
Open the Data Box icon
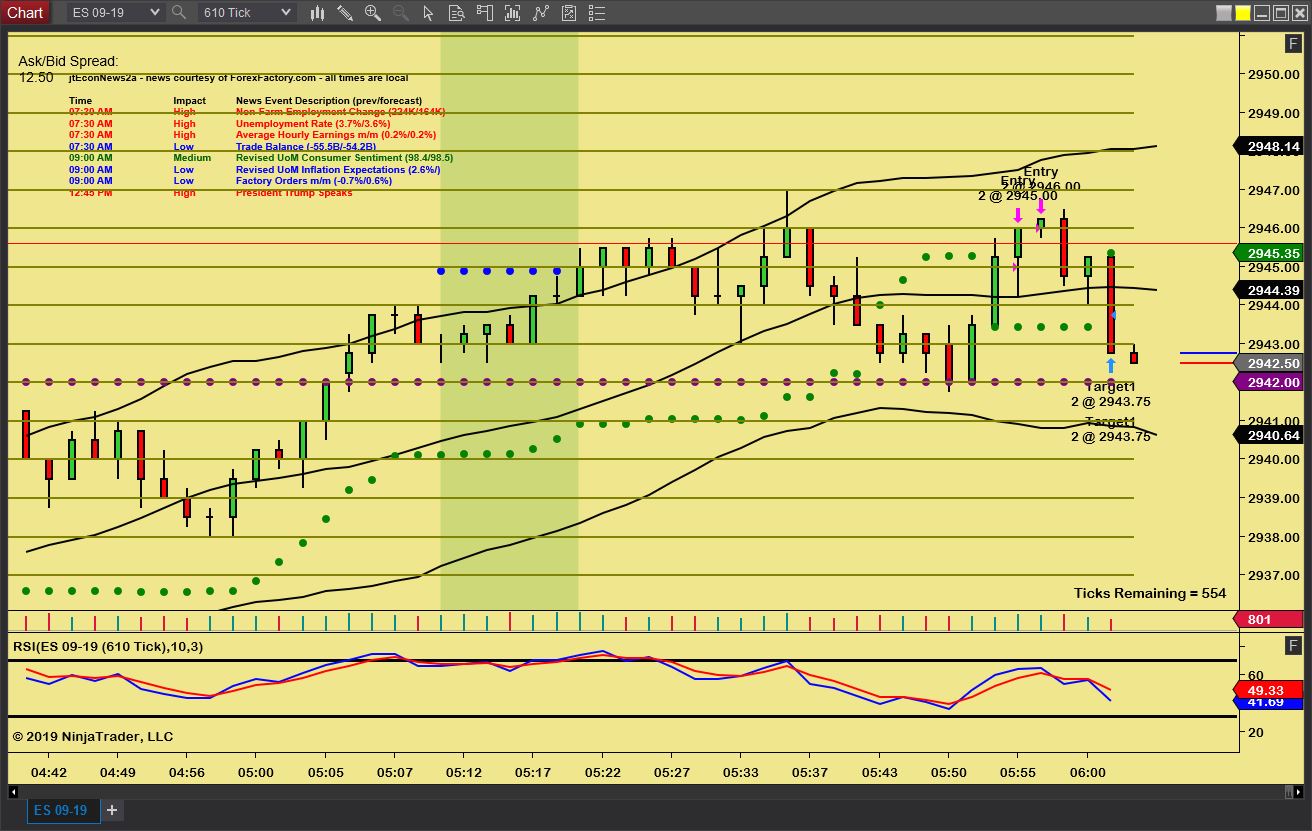(x=456, y=13)
